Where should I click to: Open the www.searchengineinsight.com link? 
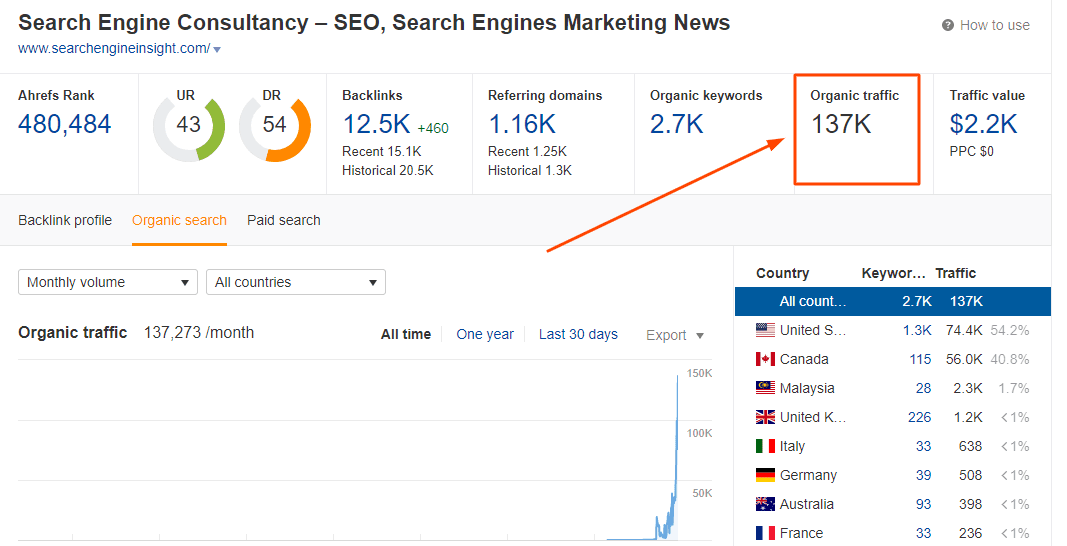click(114, 48)
